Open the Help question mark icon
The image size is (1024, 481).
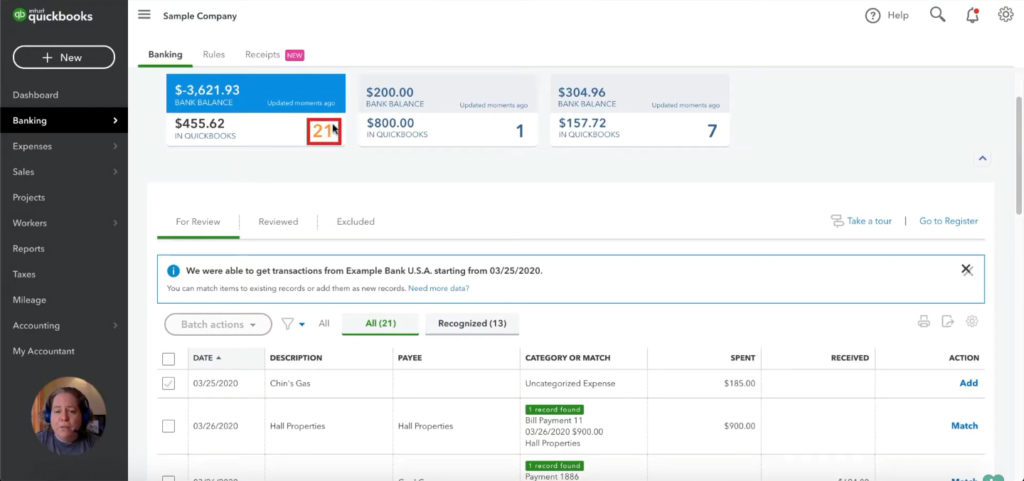872,16
